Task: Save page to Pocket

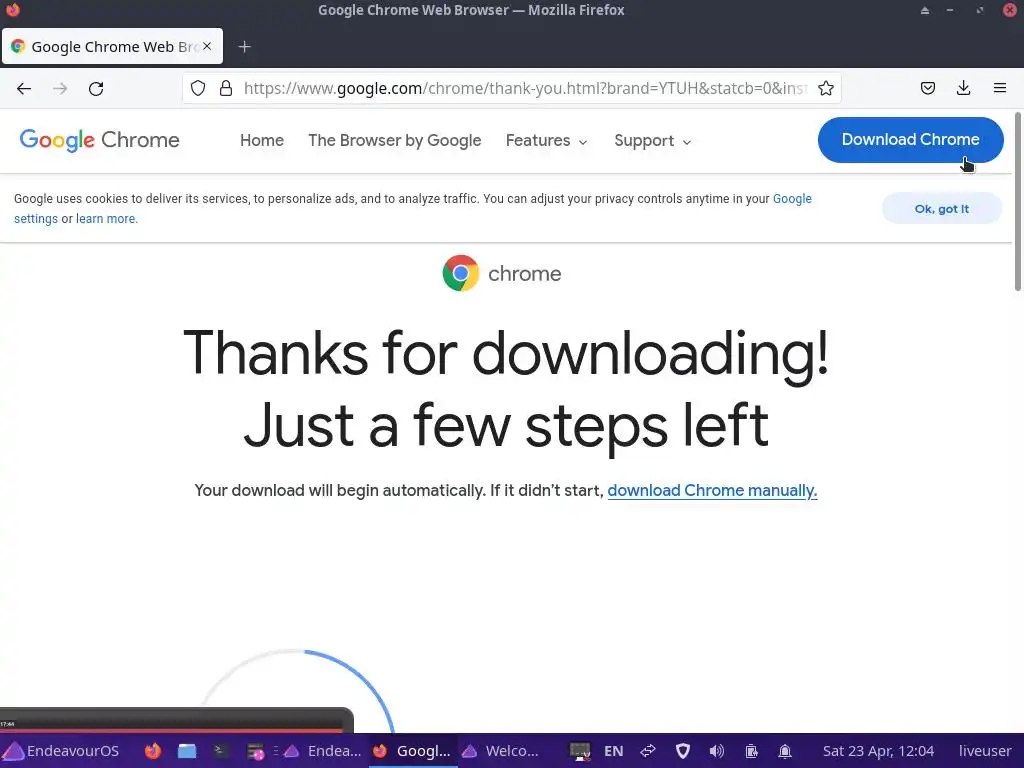Action: point(927,88)
